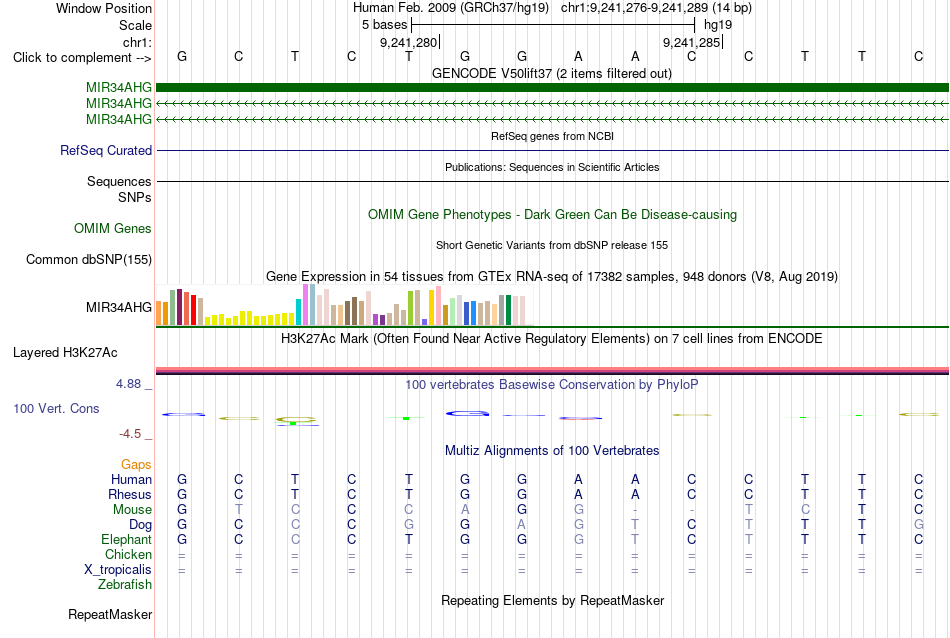
Task: Click the solid green MIR34AHG exon bar
Action: [x=552, y=88]
